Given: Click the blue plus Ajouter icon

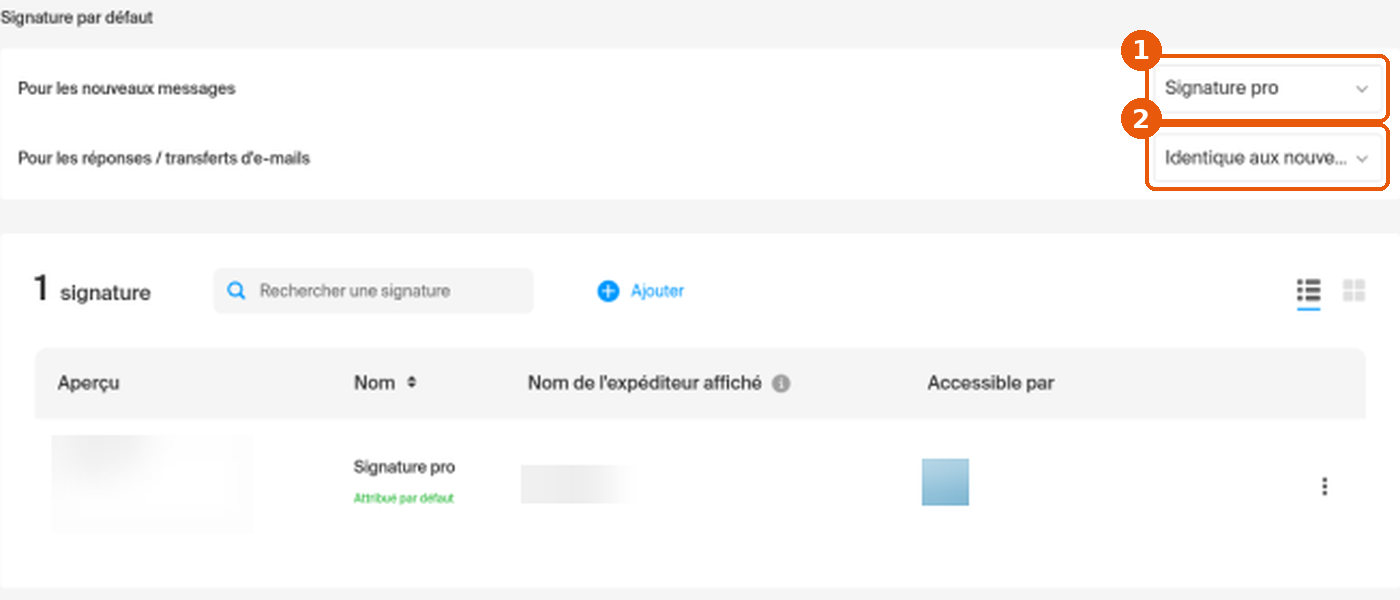Looking at the screenshot, I should click(608, 291).
